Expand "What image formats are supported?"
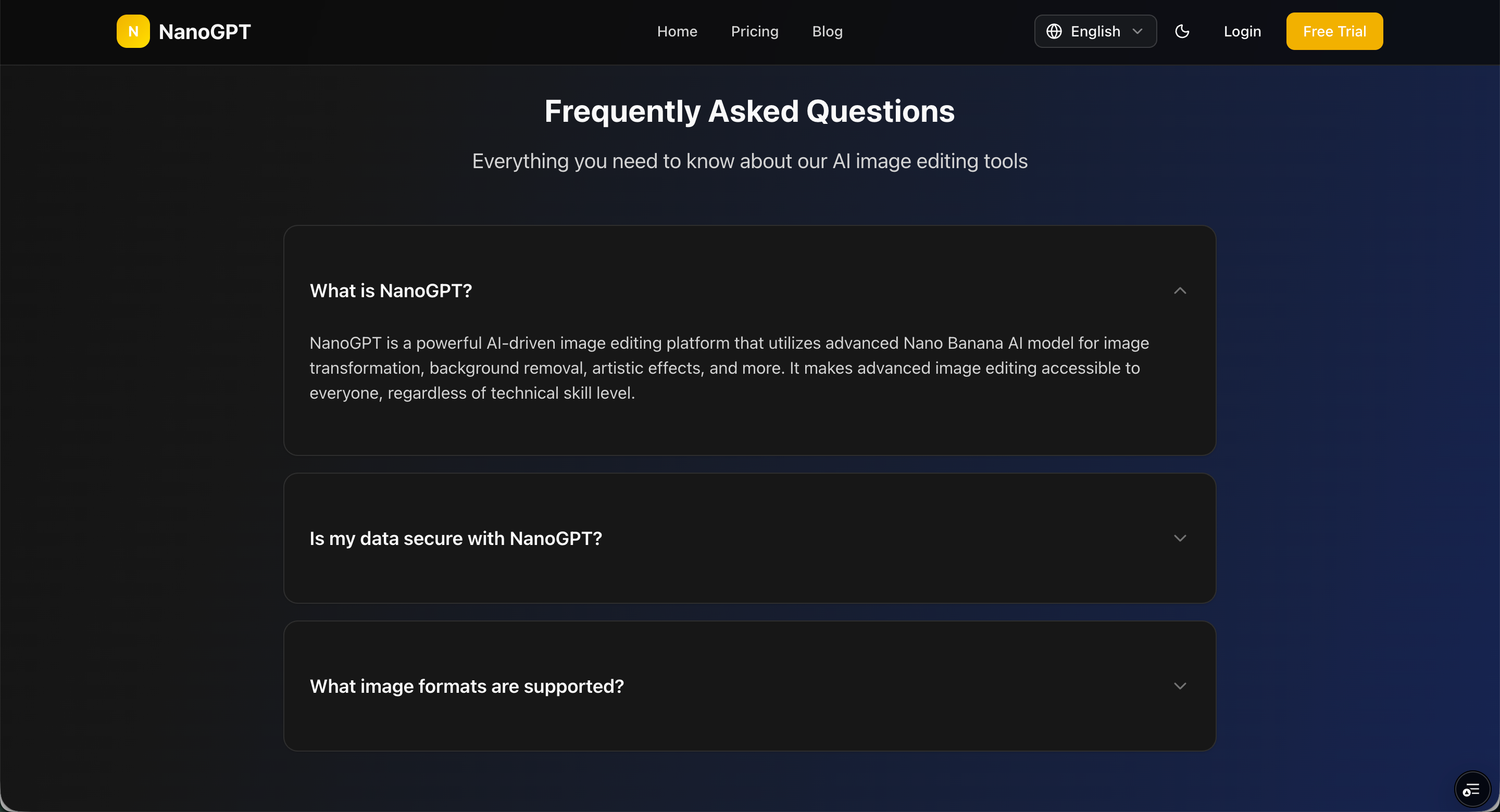 749,686
